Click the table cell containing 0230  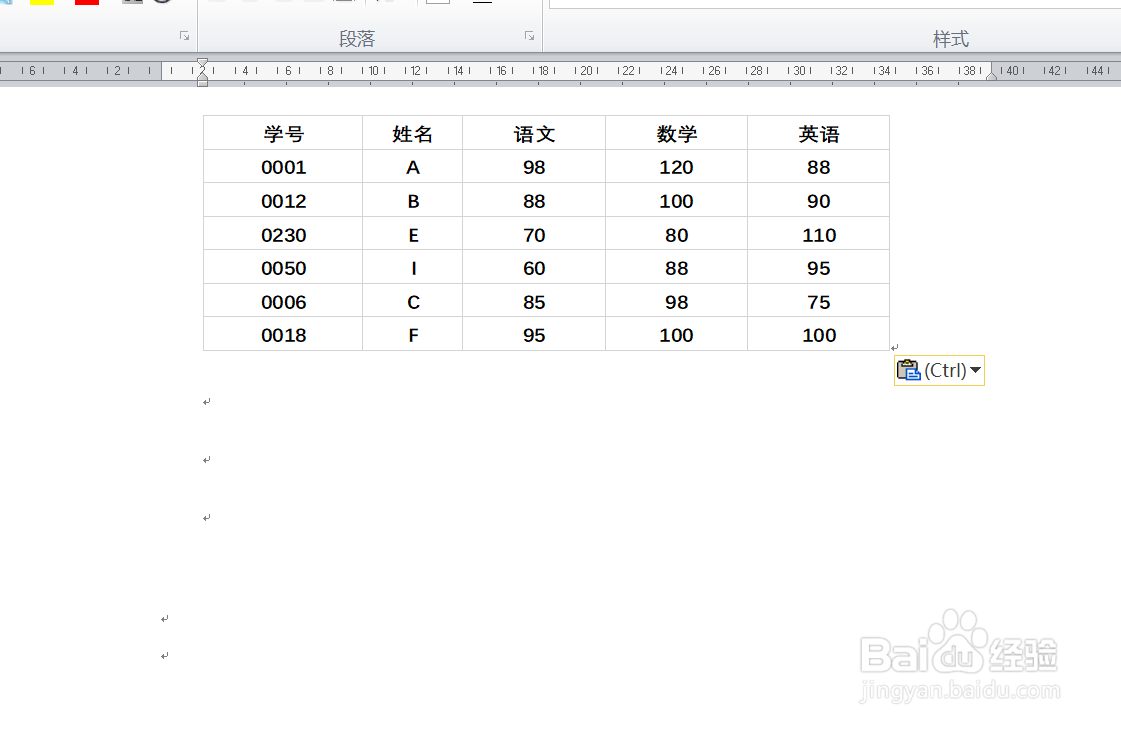coord(283,234)
